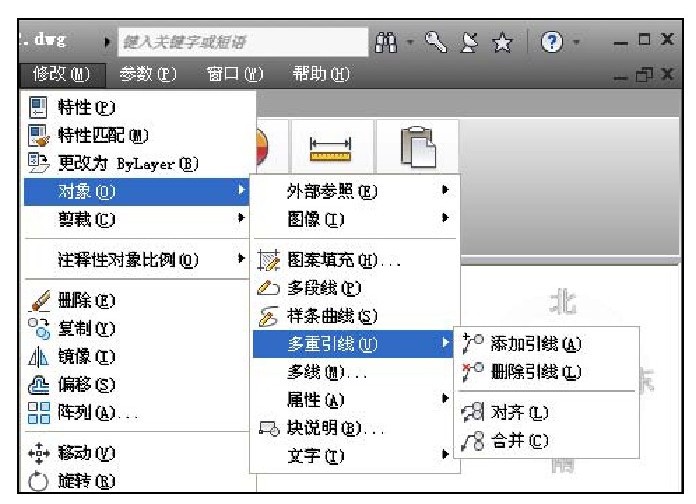Click the 特性匹配 match properties icon
This screenshot has height=504, width=696.
click(x=38, y=135)
